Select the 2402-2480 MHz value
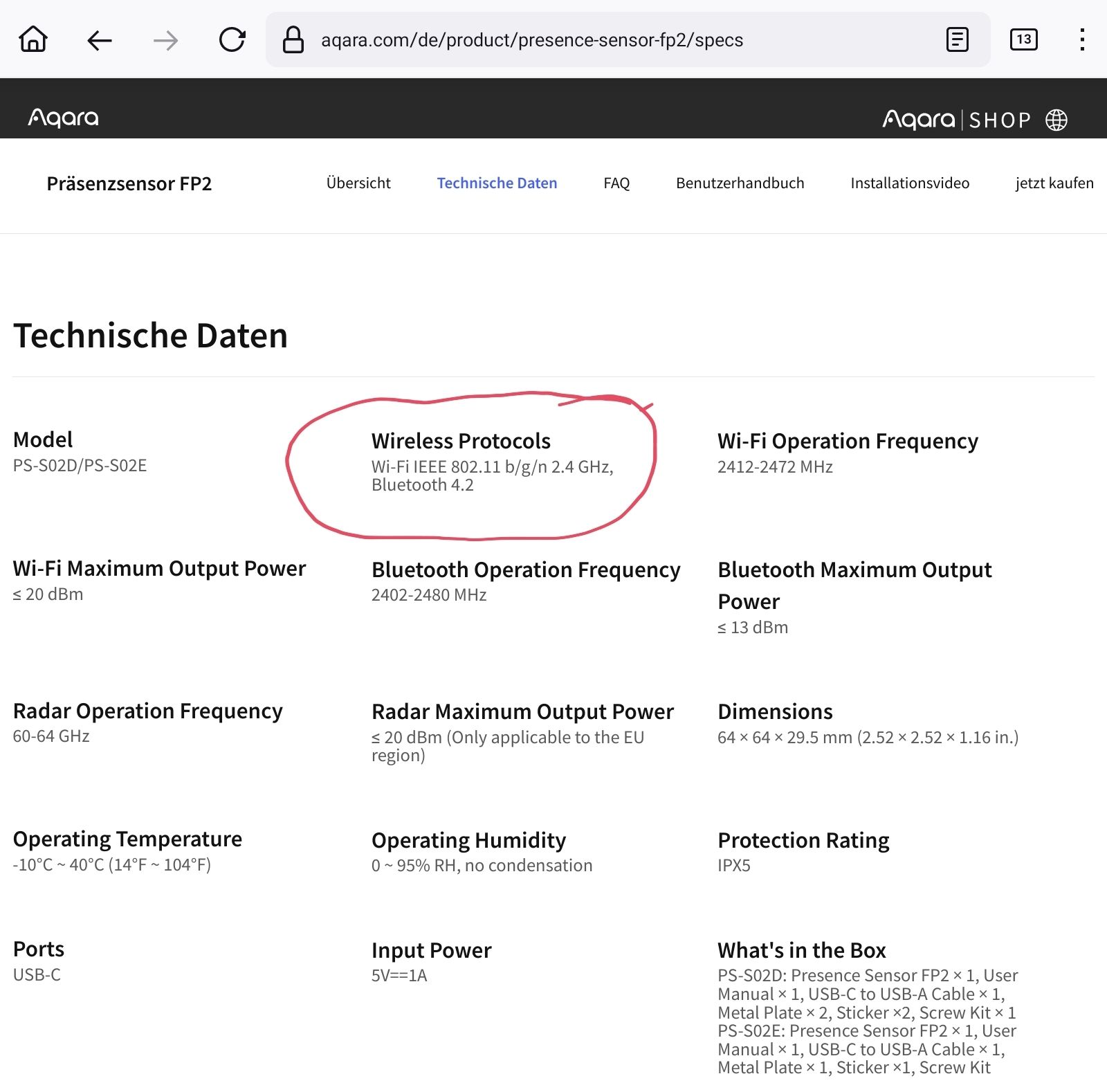Viewport: 1107px width, 1092px height. point(429,594)
